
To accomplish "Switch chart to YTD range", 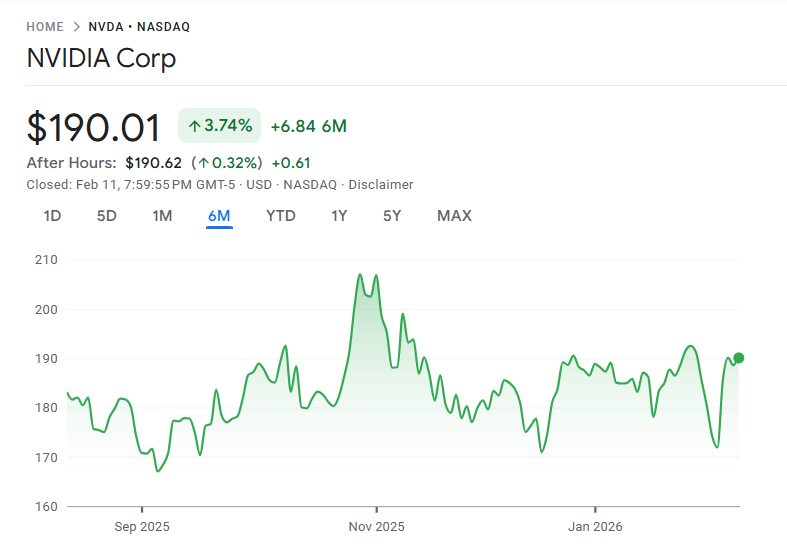I will click(281, 216).
